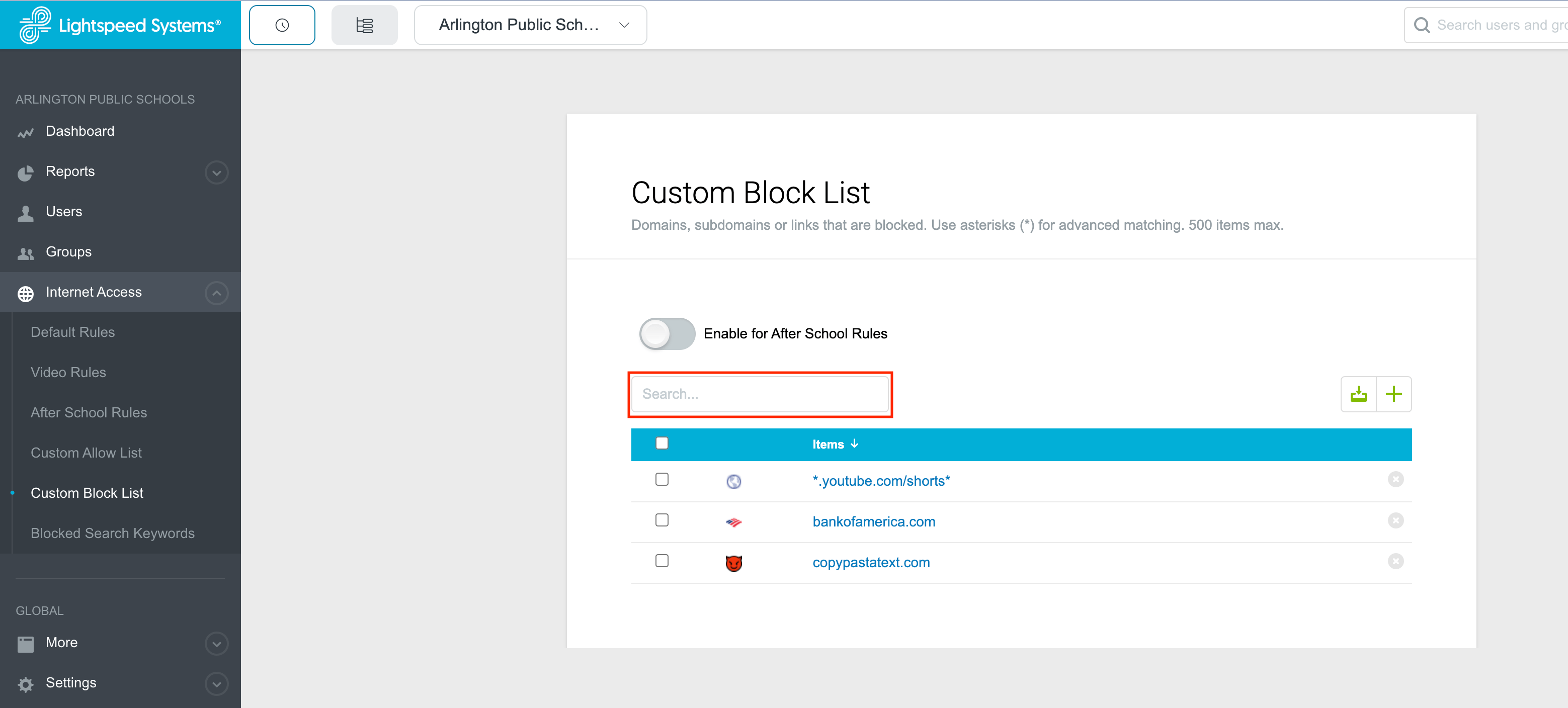This screenshot has height=708, width=1568.
Task: Select the Dashboard icon in the sidebar
Action: [x=26, y=131]
